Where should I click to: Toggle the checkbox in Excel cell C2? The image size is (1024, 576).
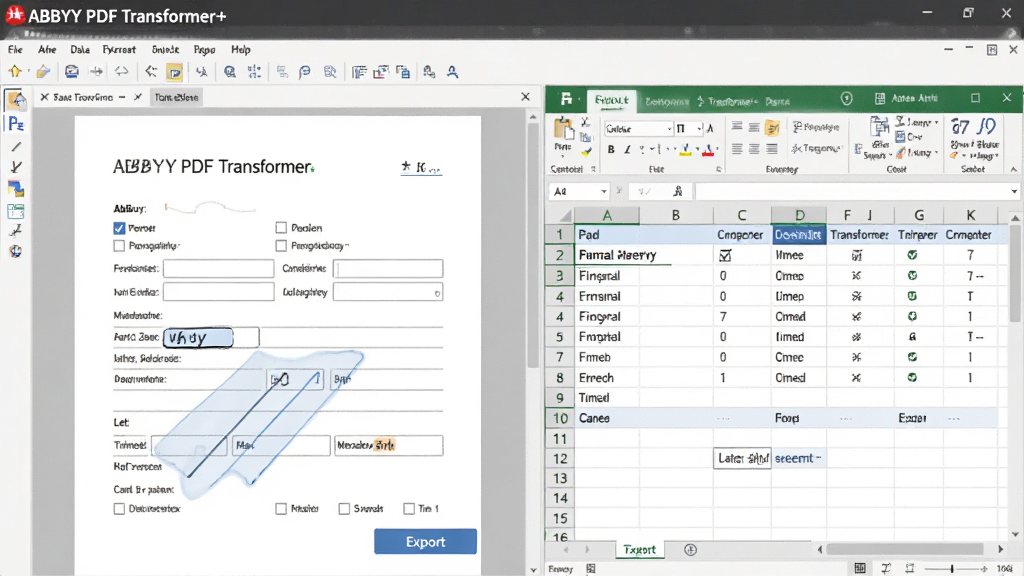725,255
